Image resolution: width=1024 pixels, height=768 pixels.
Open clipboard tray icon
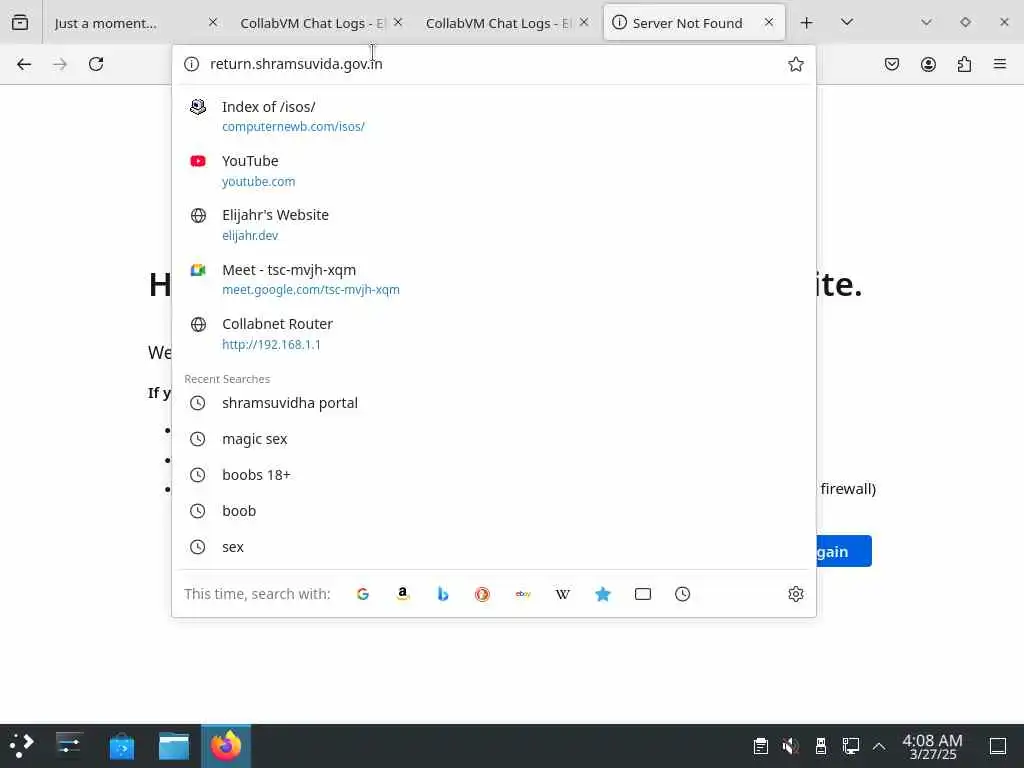760,746
